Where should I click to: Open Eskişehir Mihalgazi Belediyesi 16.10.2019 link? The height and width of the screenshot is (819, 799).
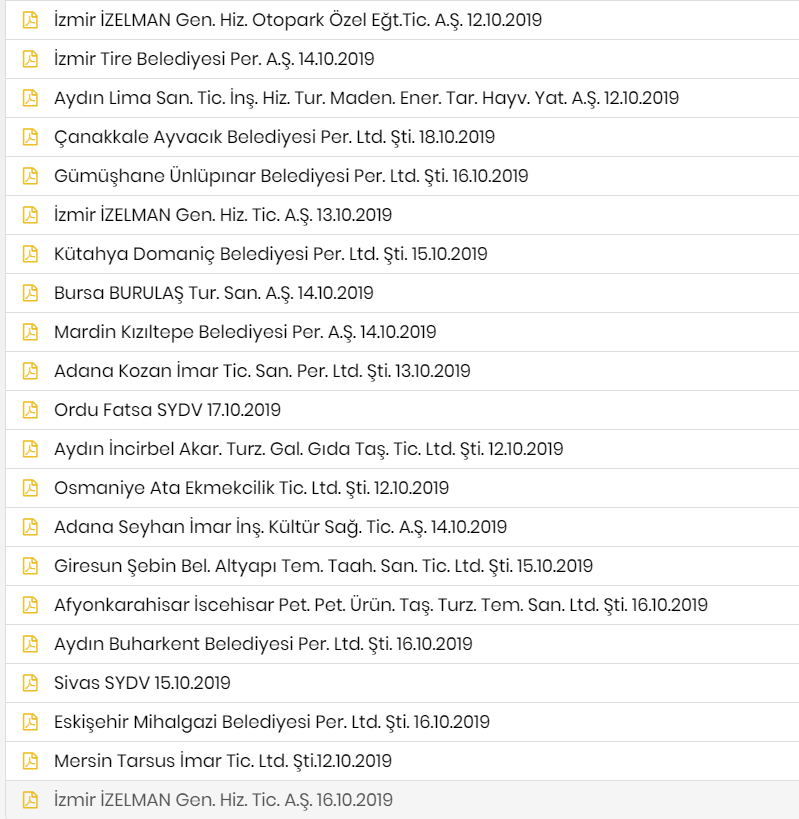coord(272,722)
